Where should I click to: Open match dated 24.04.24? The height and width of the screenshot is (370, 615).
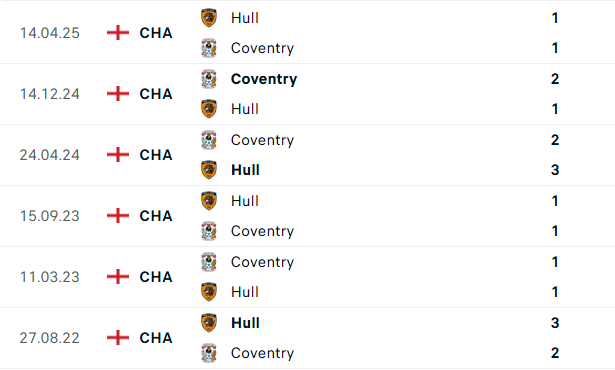[x=308, y=155]
